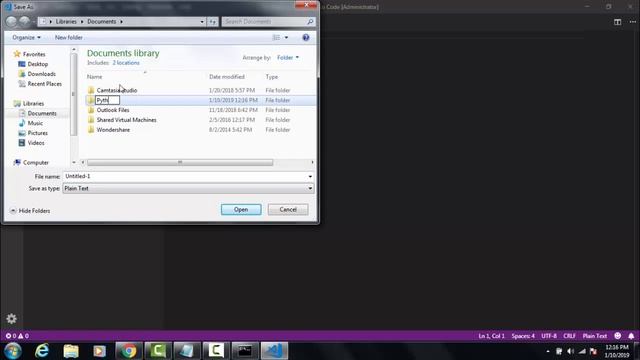
Task: Open the Windows Start button
Action: click(13, 351)
